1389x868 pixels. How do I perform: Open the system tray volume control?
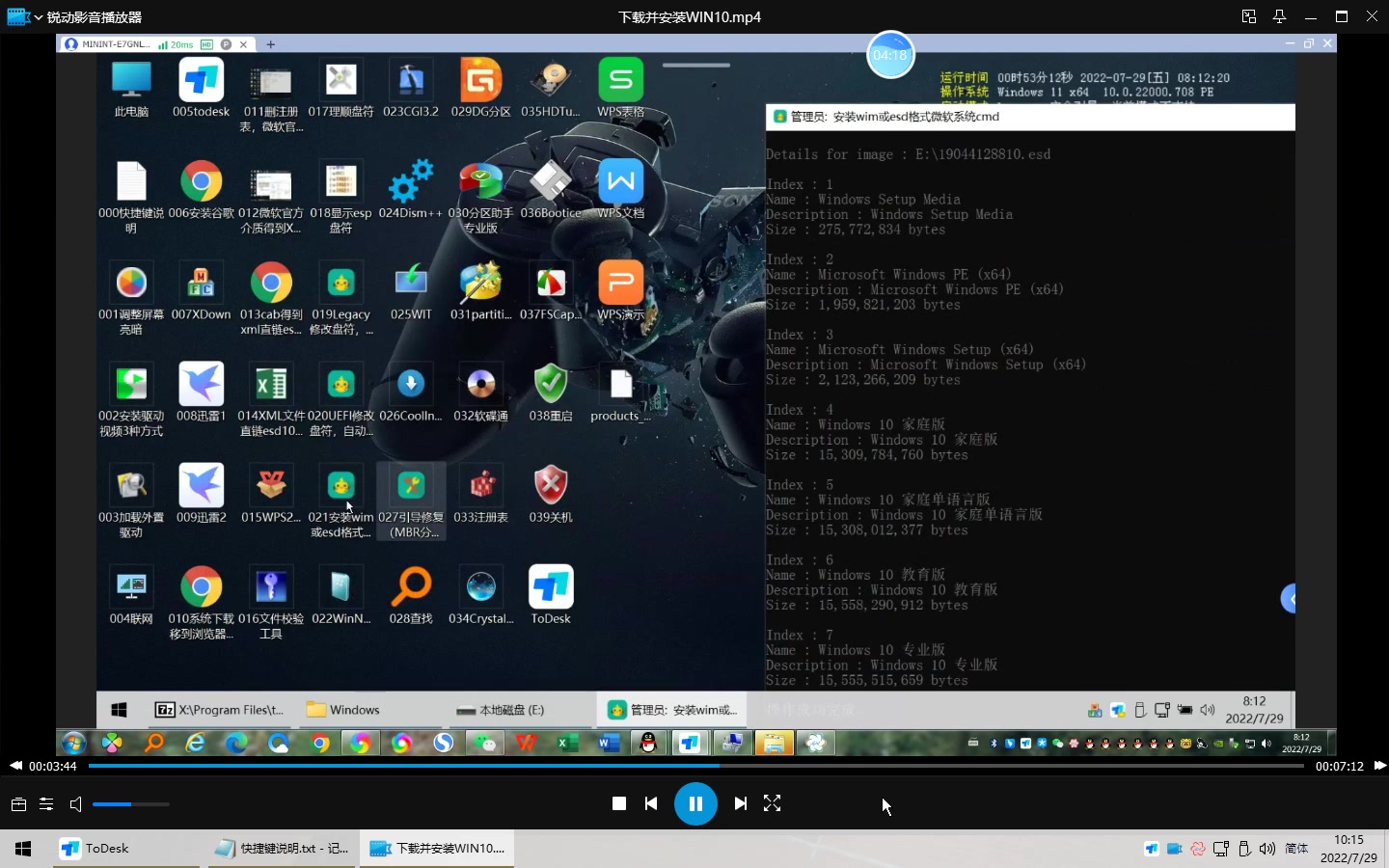point(1267,849)
